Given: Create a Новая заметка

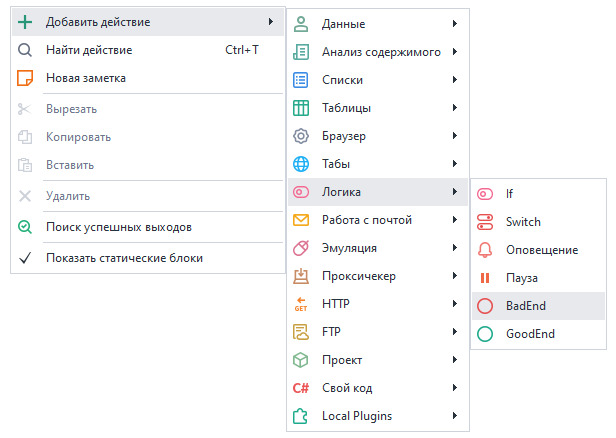Looking at the screenshot, I should coord(85,77).
